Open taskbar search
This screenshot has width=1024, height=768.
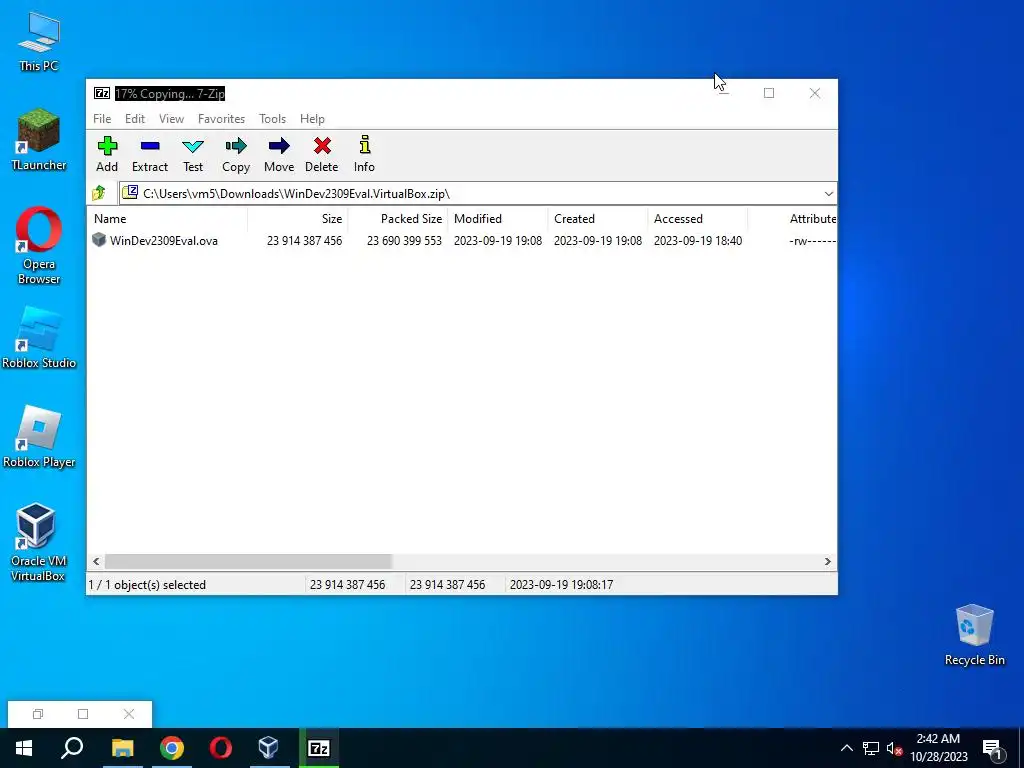(x=72, y=748)
